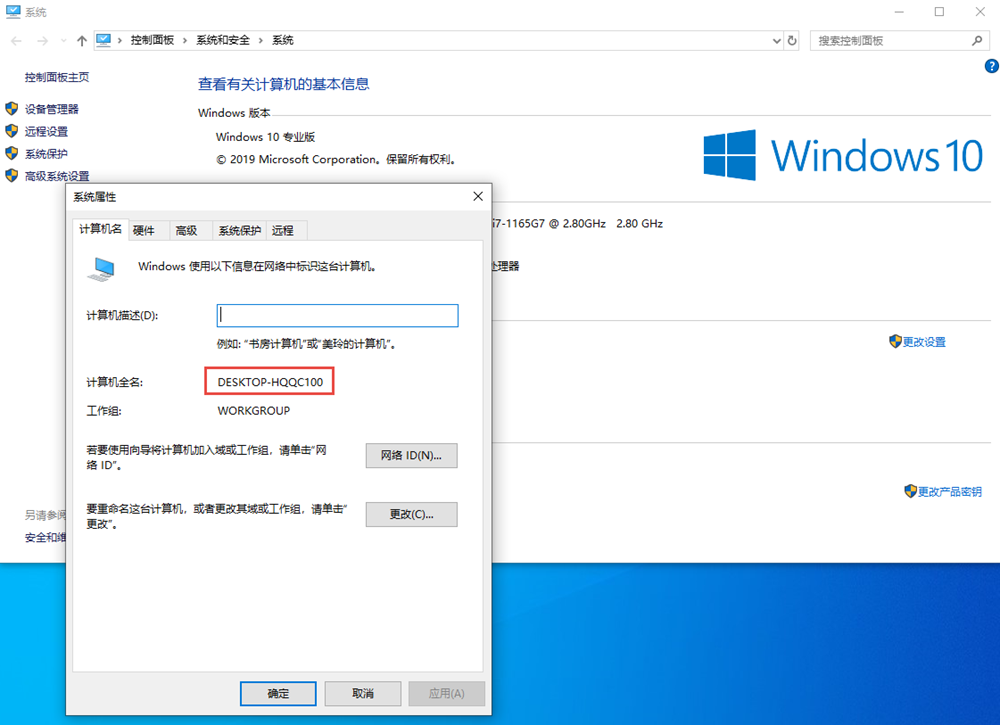The height and width of the screenshot is (725, 1000).
Task: Switch to the 高级 tab
Action: (186, 230)
